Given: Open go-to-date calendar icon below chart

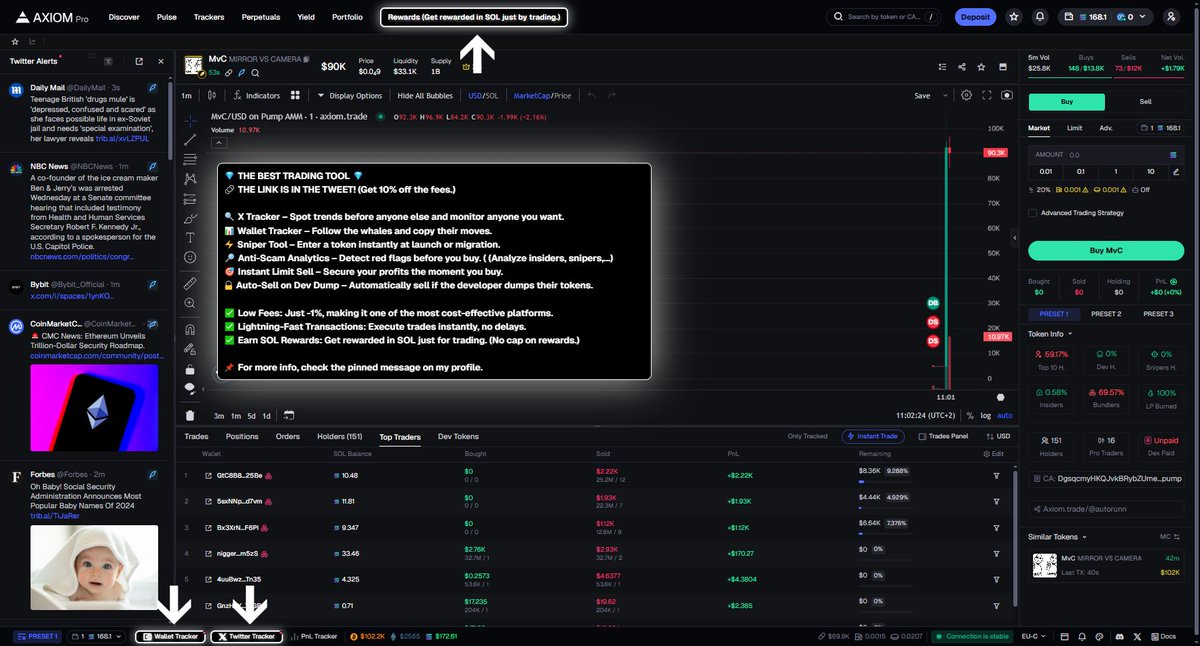Looking at the screenshot, I should 288,415.
